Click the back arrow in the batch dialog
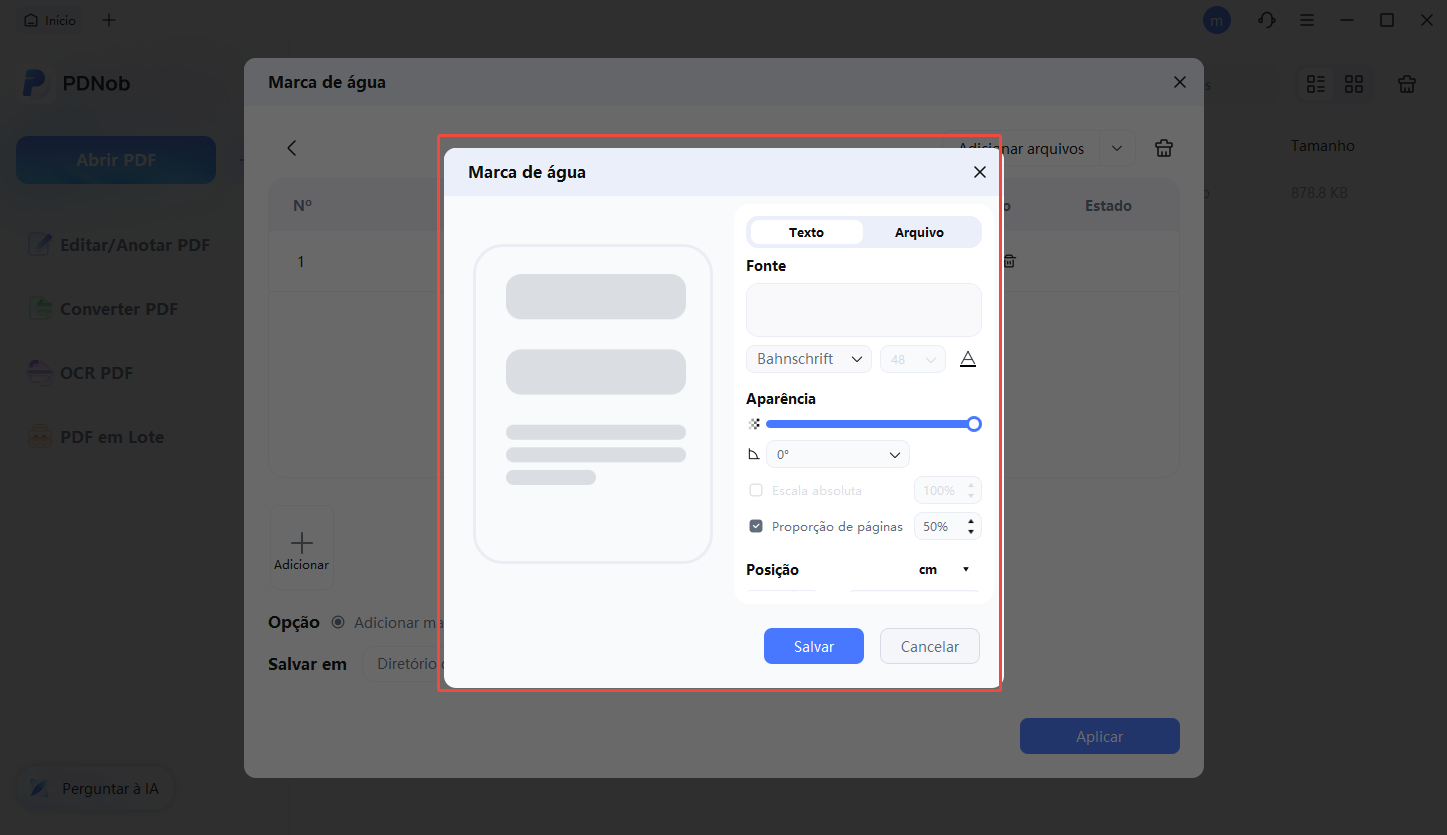Image resolution: width=1447 pixels, height=835 pixels. (x=292, y=148)
